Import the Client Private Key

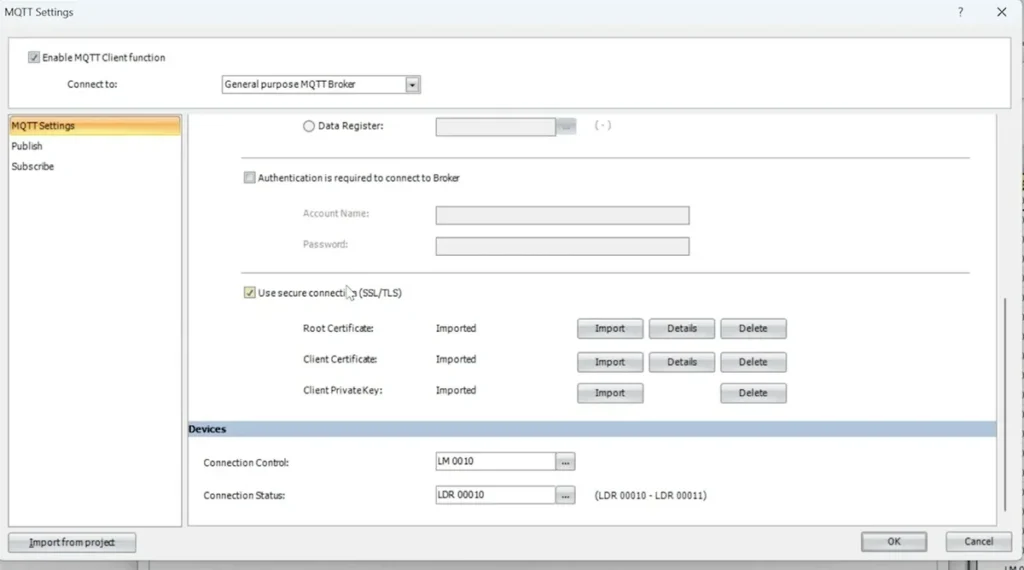click(610, 393)
